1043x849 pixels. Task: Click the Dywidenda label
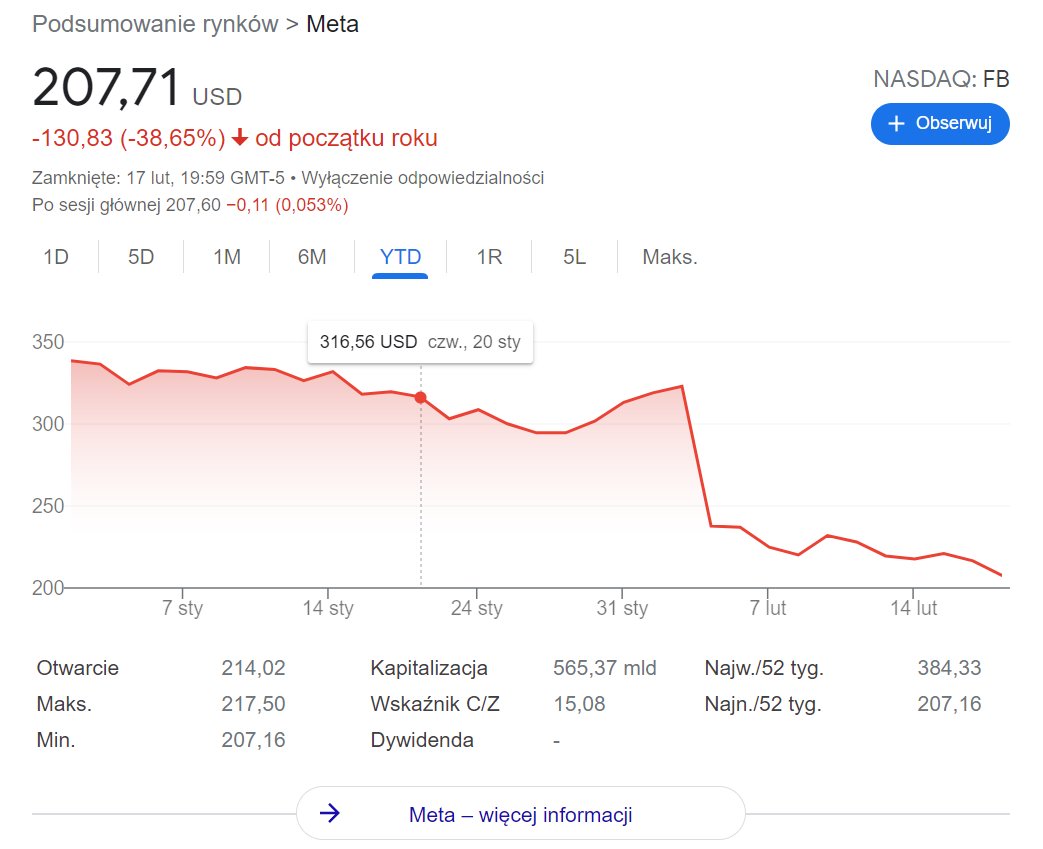[x=422, y=740]
